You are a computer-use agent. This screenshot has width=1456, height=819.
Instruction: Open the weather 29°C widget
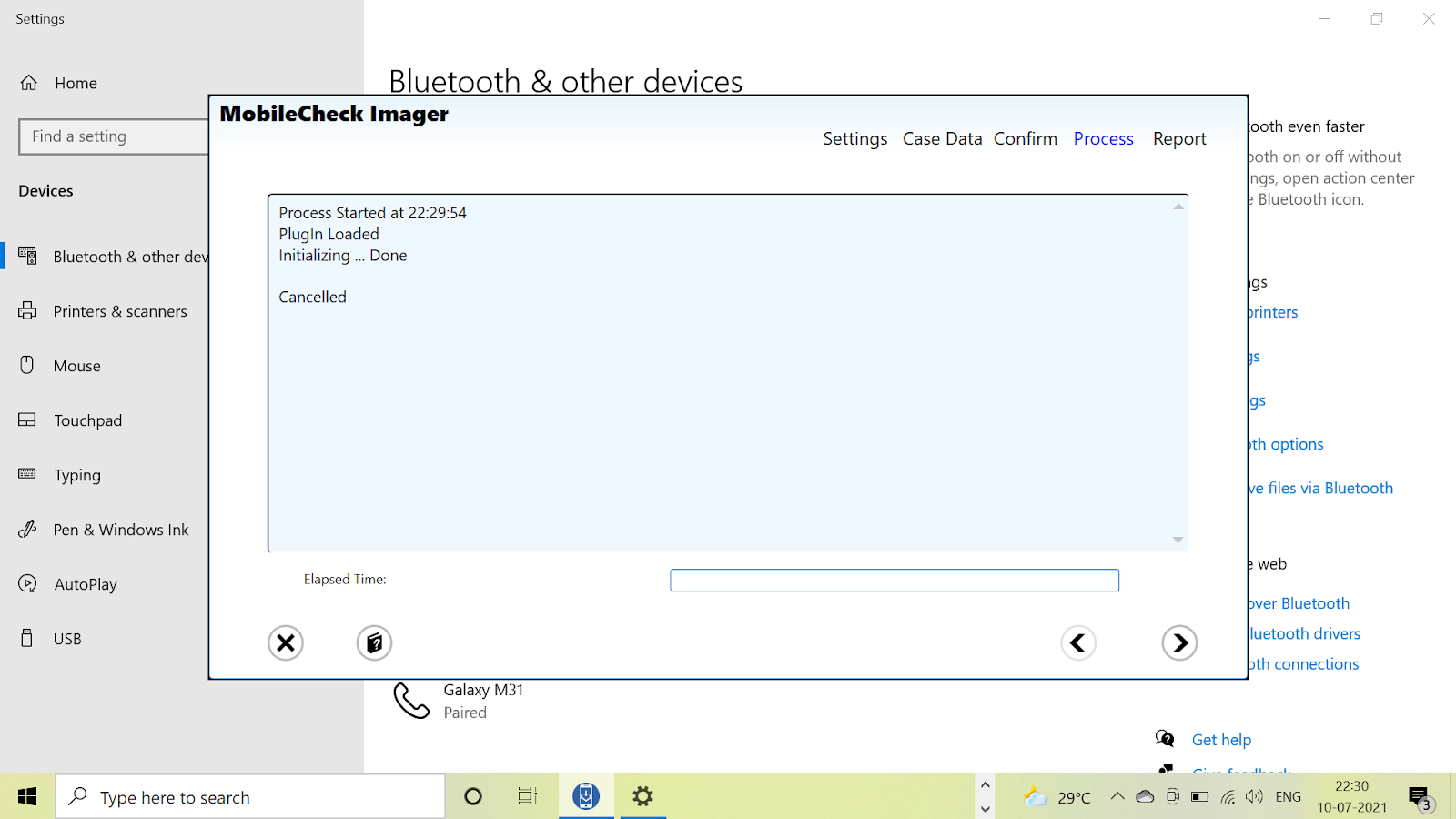1057,797
